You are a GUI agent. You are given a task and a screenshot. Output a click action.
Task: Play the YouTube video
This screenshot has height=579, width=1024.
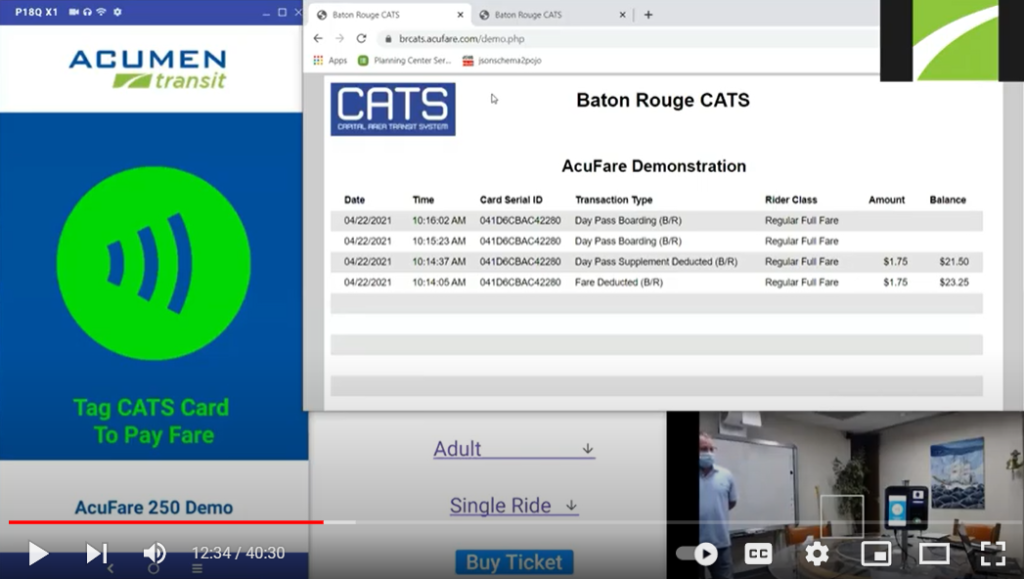tap(38, 554)
